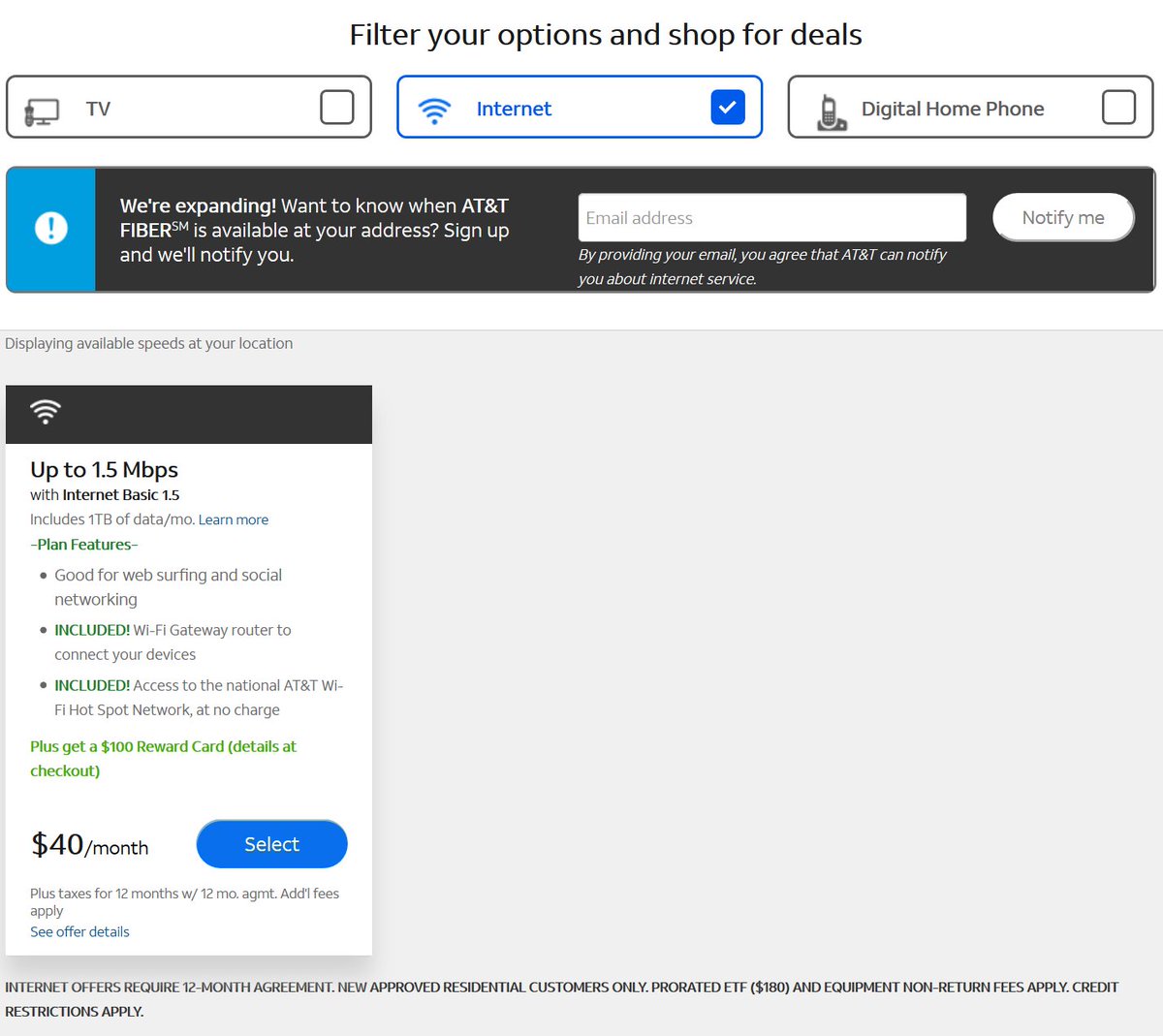The height and width of the screenshot is (1036, 1163).
Task: Select the TV filter label
Action: coord(98,109)
